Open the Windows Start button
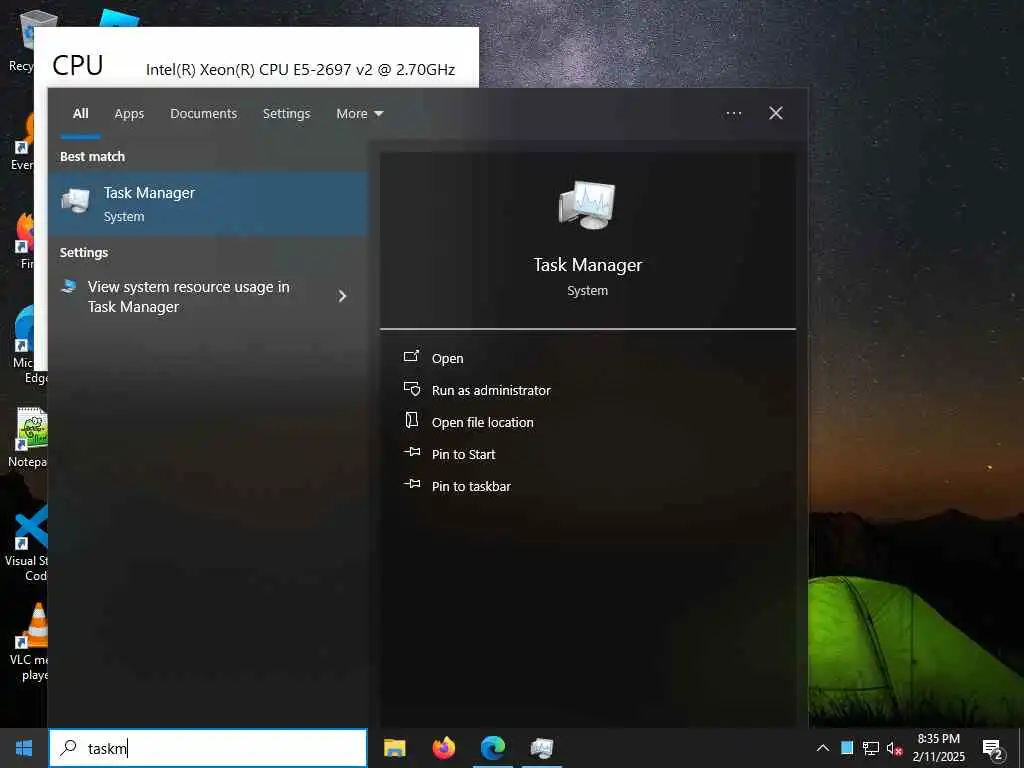Screen dimensions: 1024x768 click(x=24, y=748)
